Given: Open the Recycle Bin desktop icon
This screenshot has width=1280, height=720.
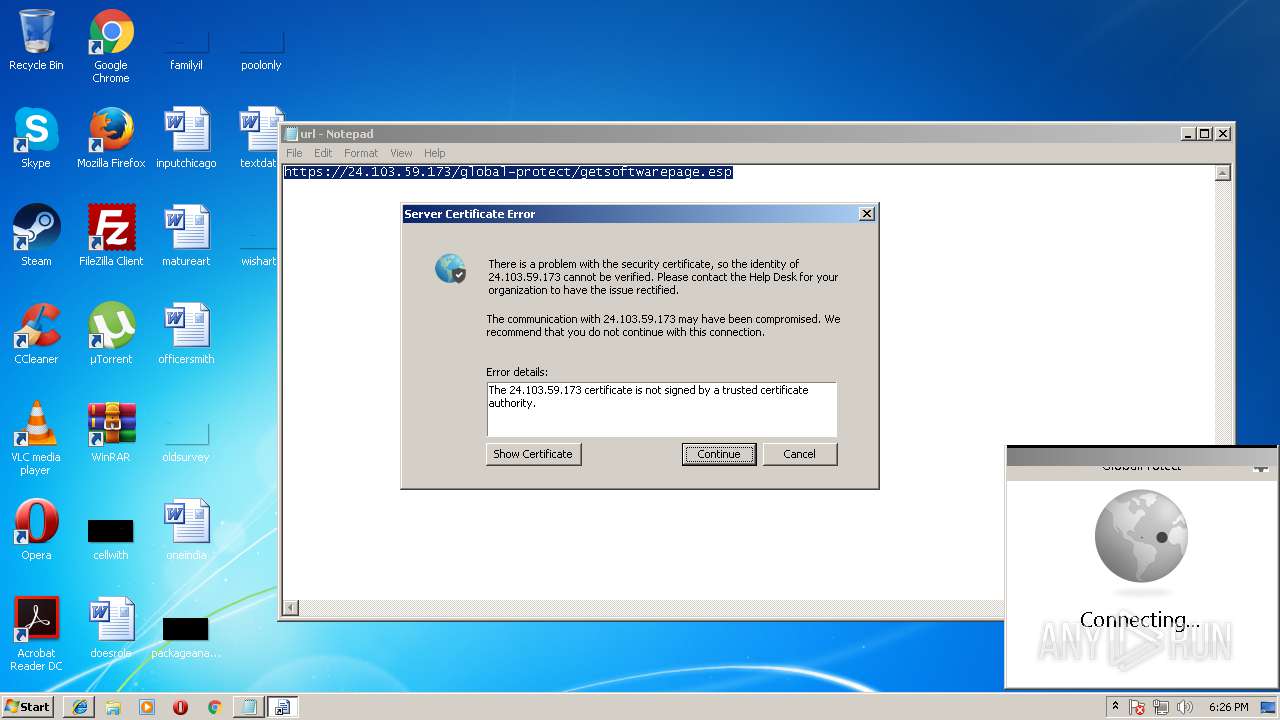Looking at the screenshot, I should click(36, 40).
